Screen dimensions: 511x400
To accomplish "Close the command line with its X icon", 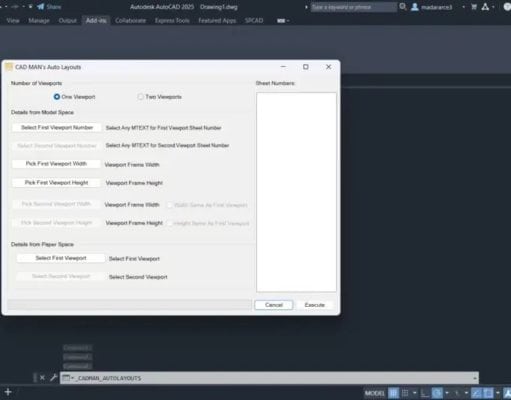I will tap(42, 378).
